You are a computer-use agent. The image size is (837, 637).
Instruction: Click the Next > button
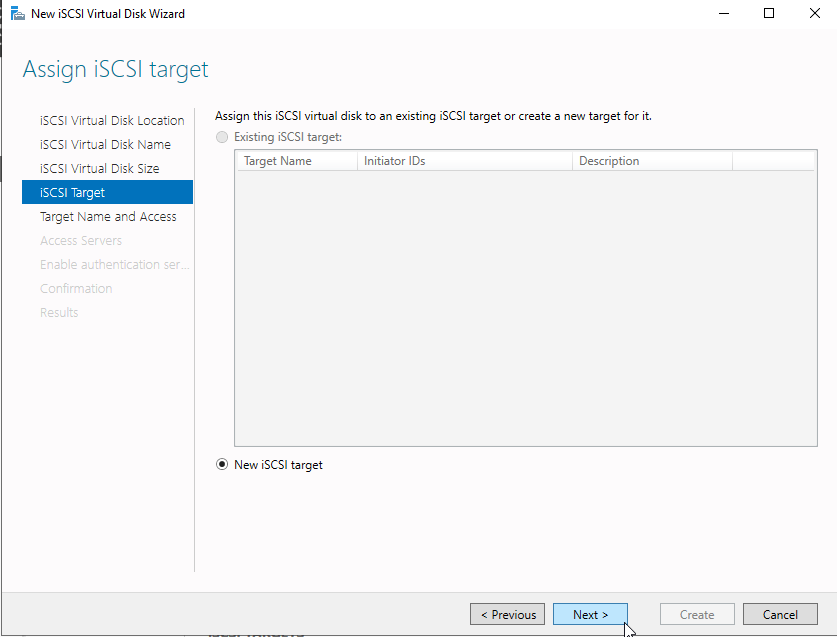pos(590,615)
